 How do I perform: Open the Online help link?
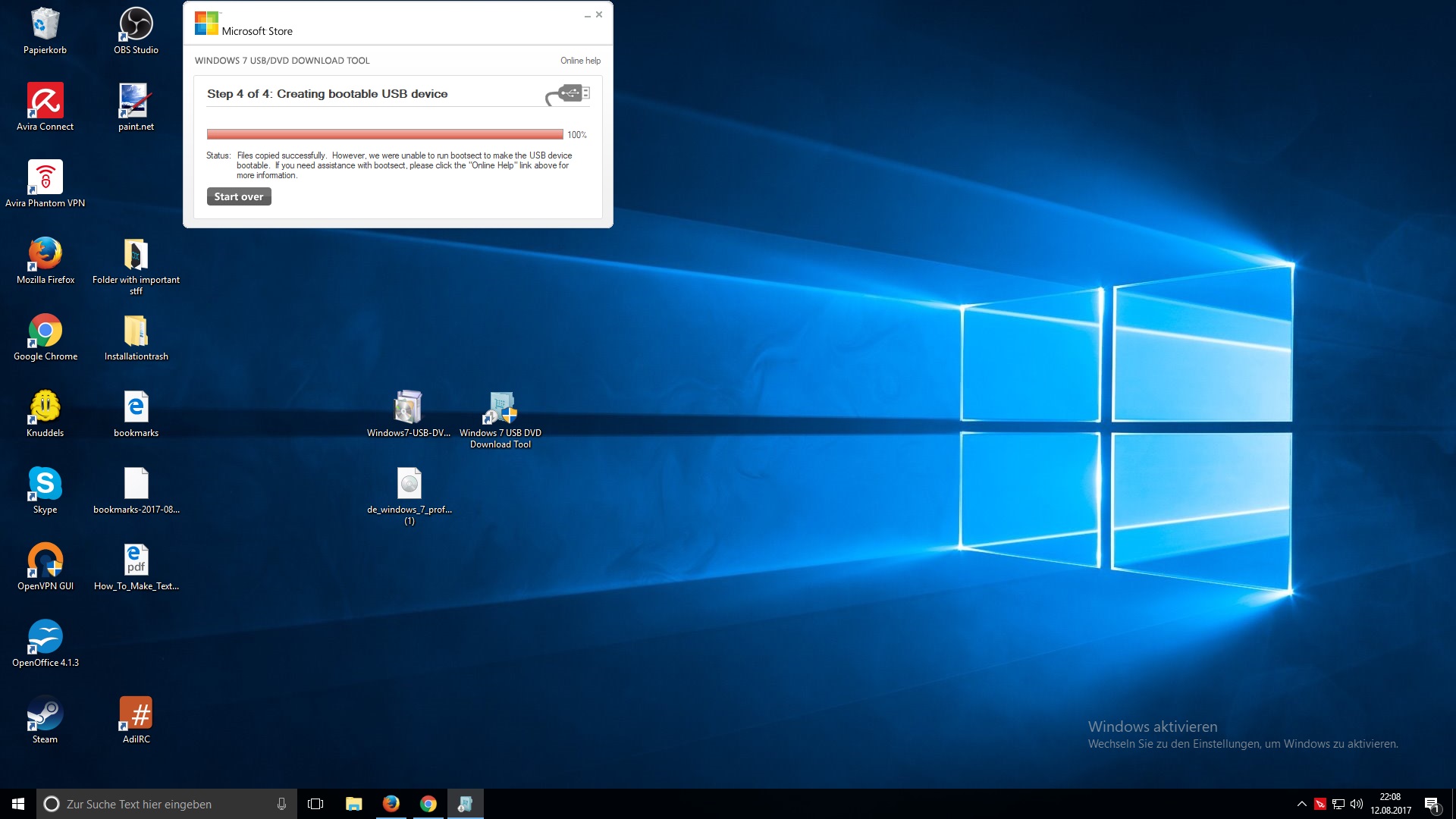tap(580, 61)
